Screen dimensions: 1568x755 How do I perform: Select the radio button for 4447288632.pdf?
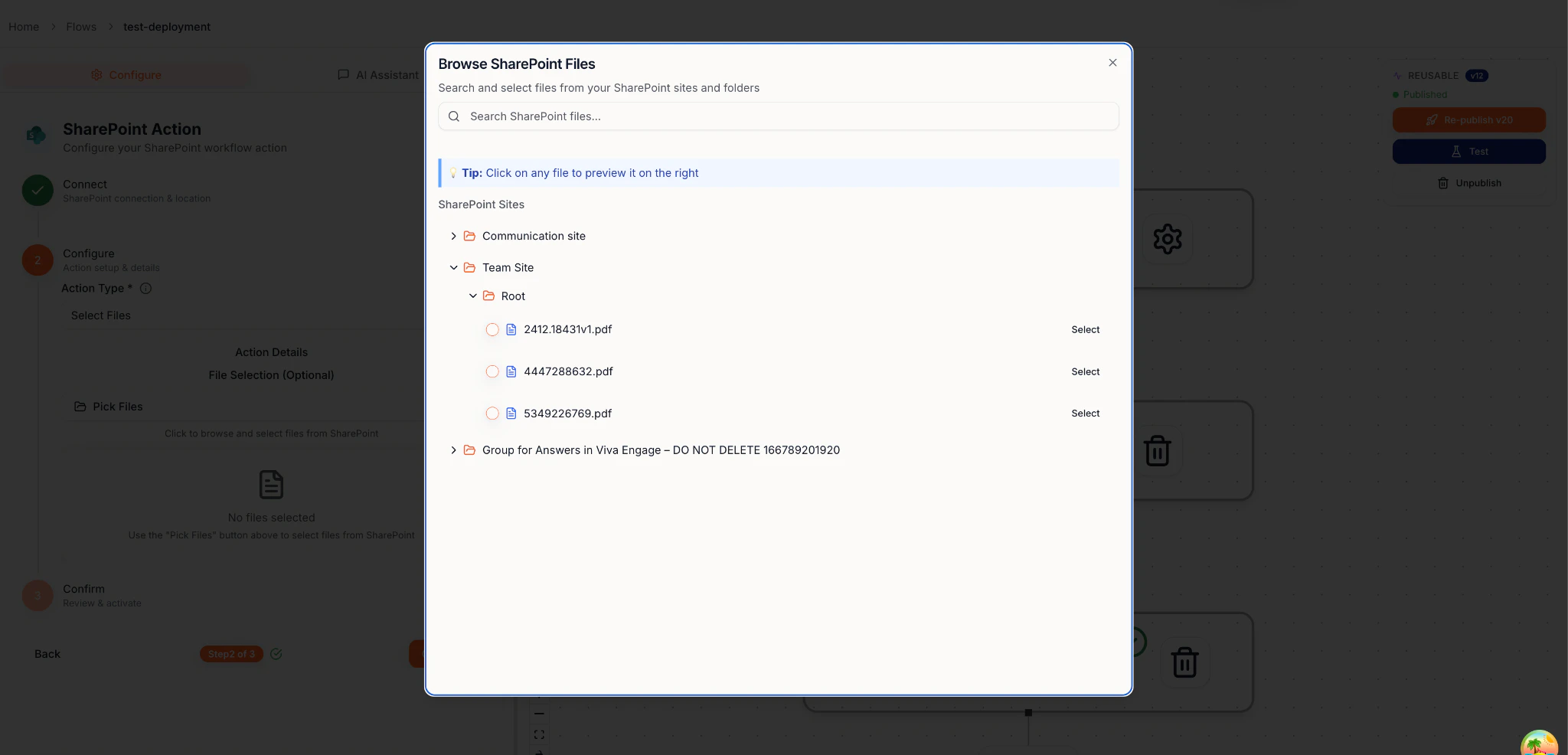pyautogui.click(x=492, y=371)
